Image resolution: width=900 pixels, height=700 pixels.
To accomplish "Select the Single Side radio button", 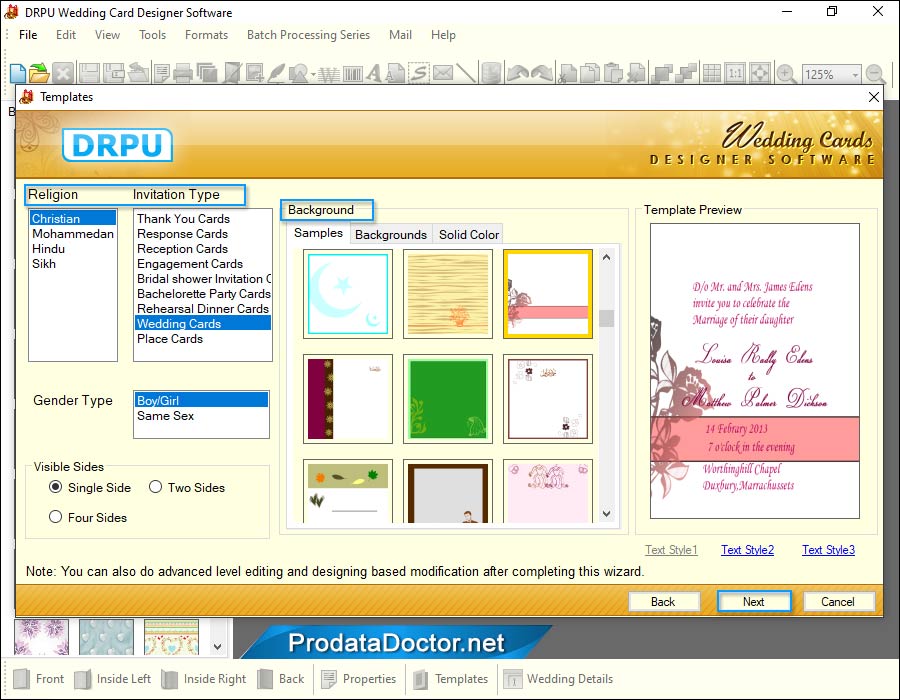I will click(56, 487).
